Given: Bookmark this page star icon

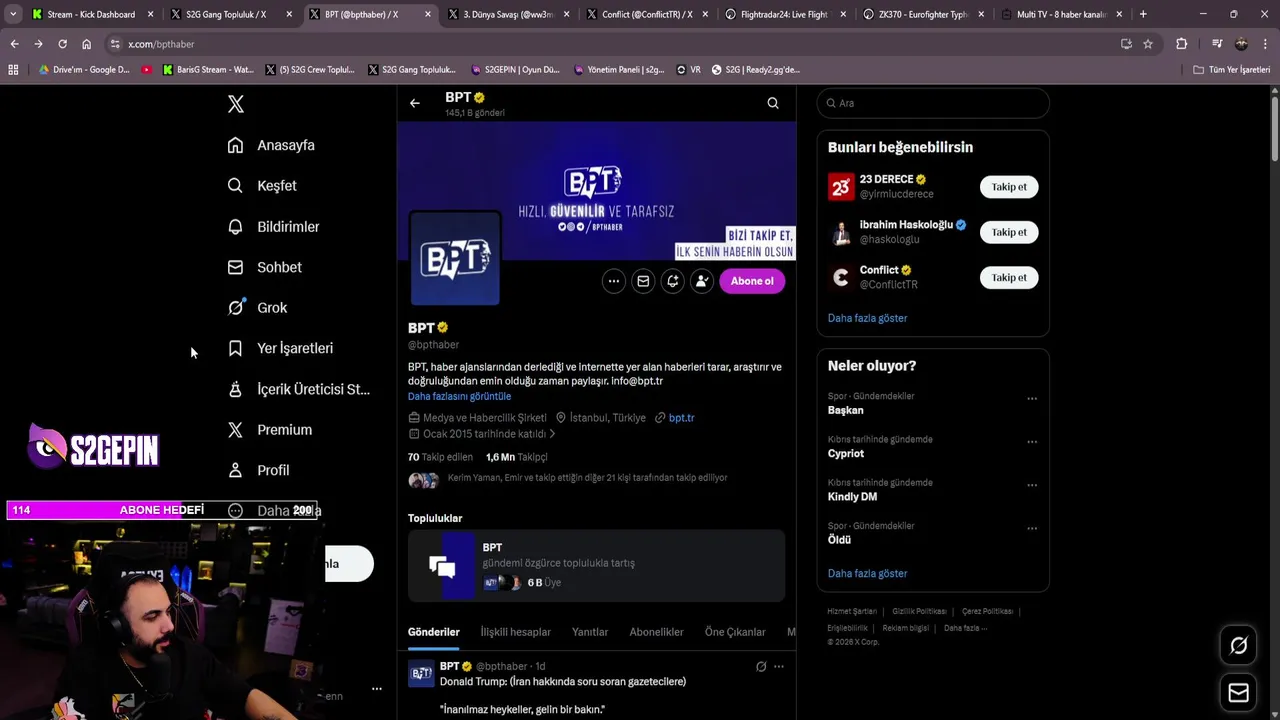Looking at the screenshot, I should click(x=1148, y=44).
